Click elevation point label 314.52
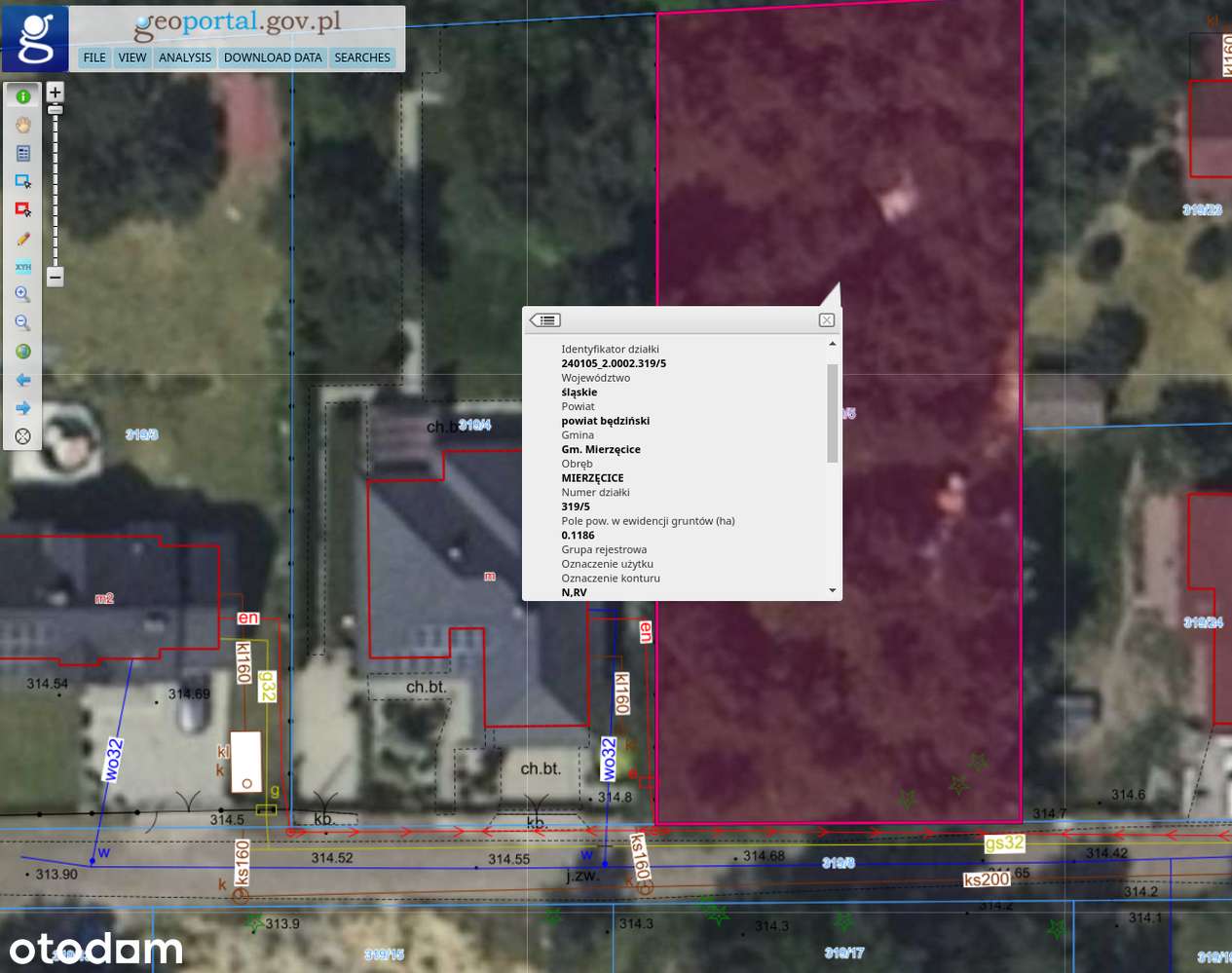The width and height of the screenshot is (1232, 973). point(332,858)
